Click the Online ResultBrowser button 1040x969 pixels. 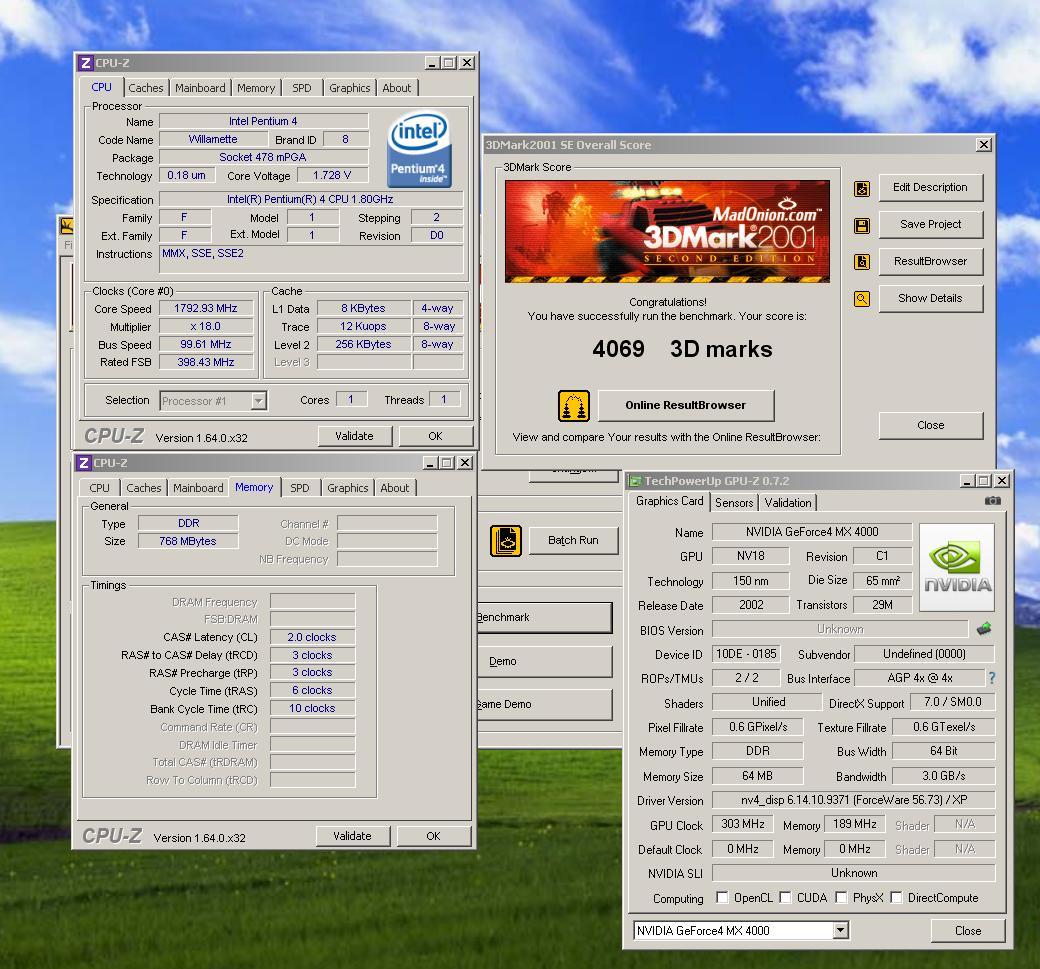tap(686, 405)
